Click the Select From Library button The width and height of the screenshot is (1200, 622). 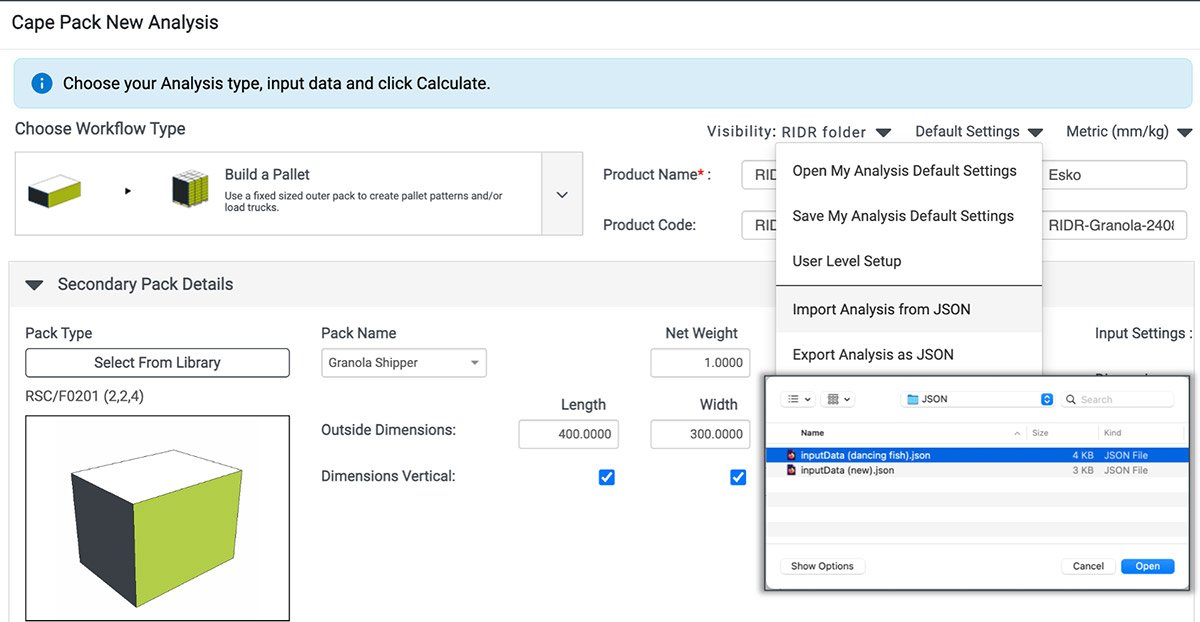click(157, 363)
